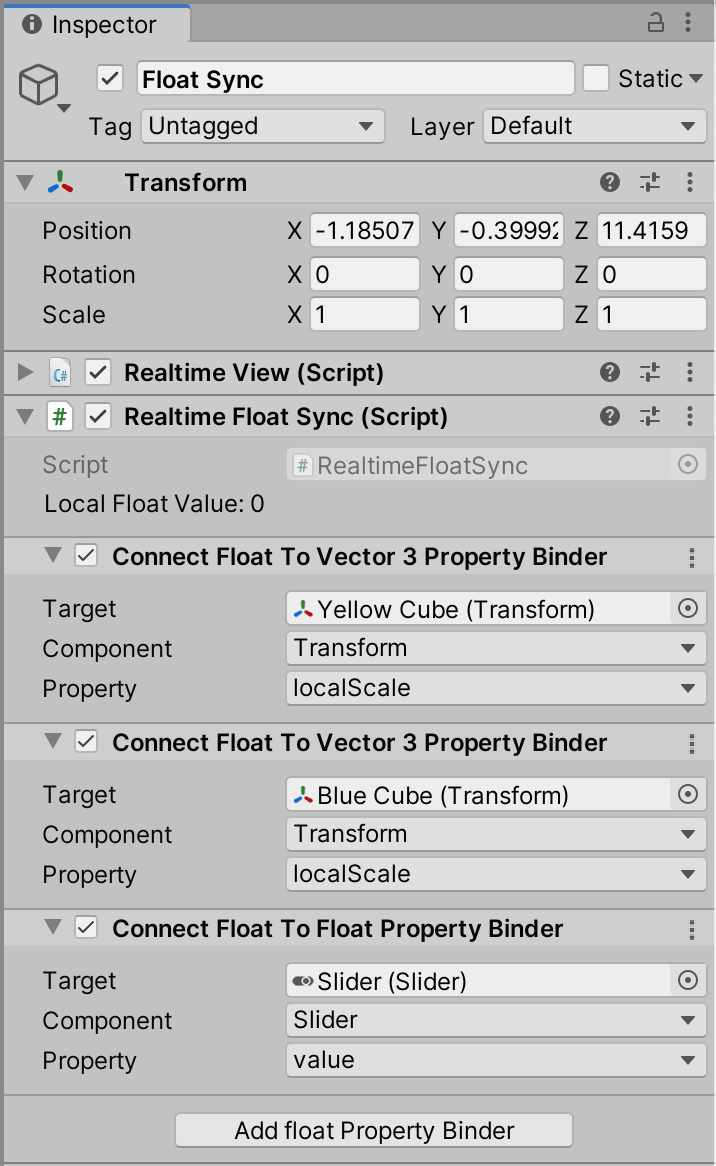Uncheck Float To Float Property Binder
This screenshot has width=716, height=1166.
click(x=86, y=927)
